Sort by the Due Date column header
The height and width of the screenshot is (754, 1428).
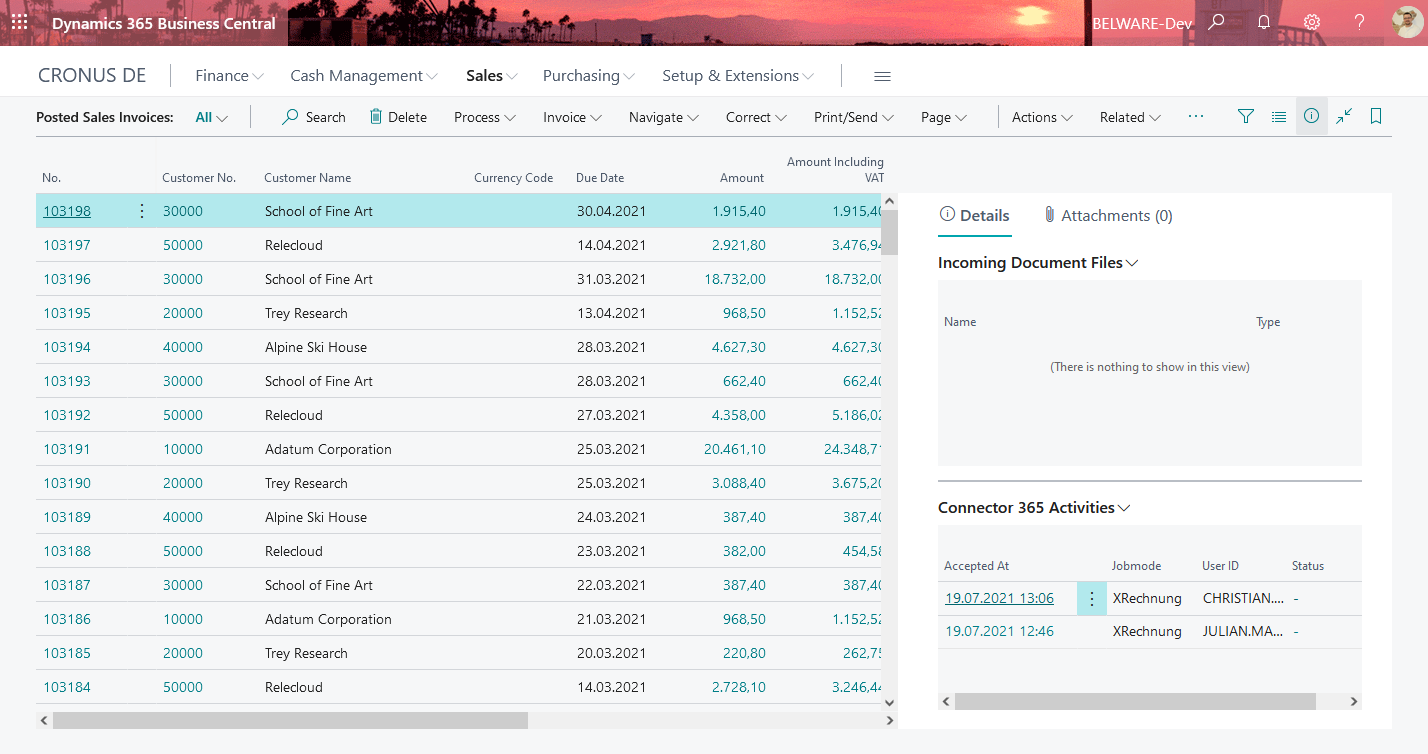(x=600, y=178)
